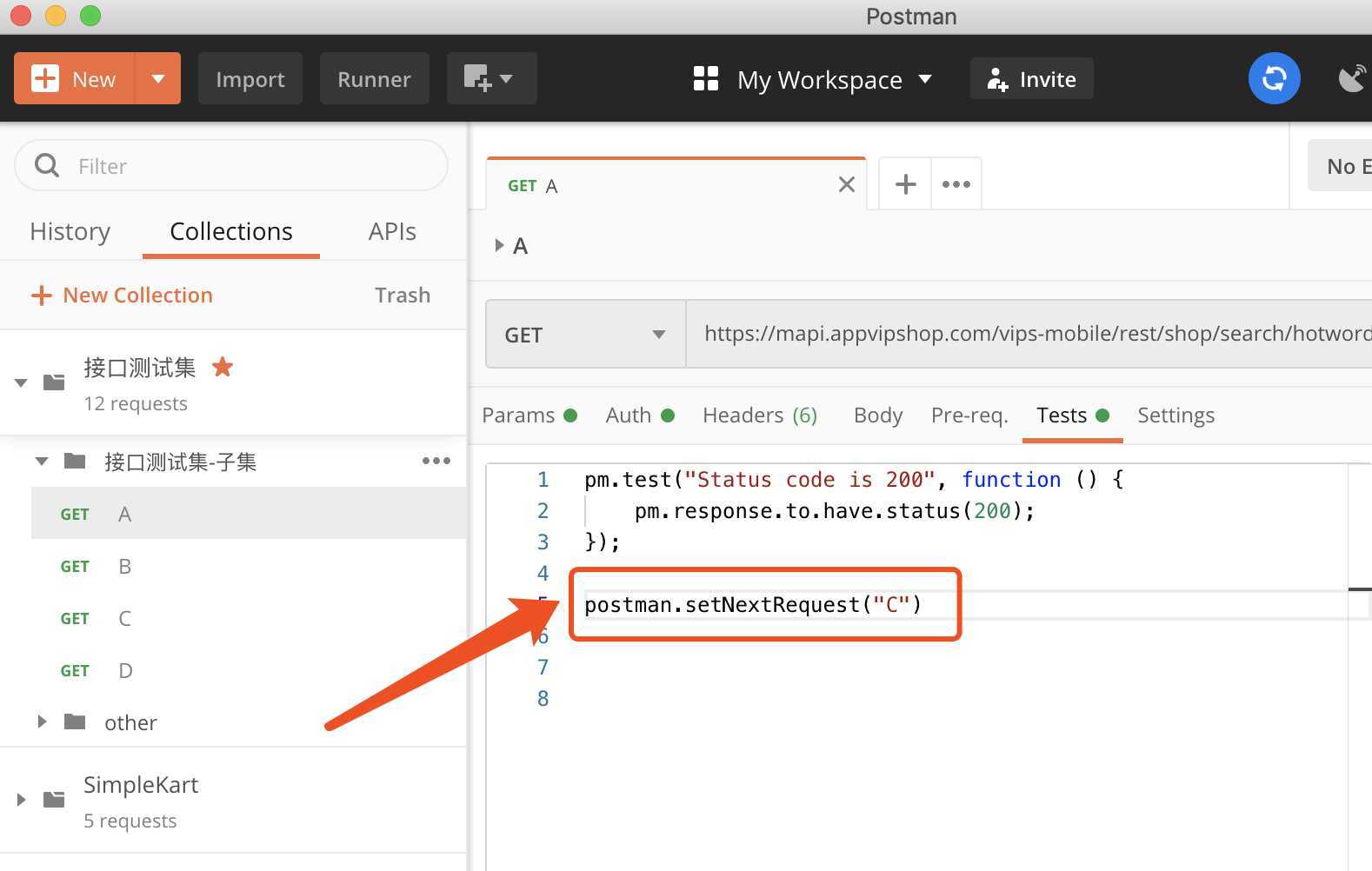Click the SimpleKart folder icon

[54, 799]
